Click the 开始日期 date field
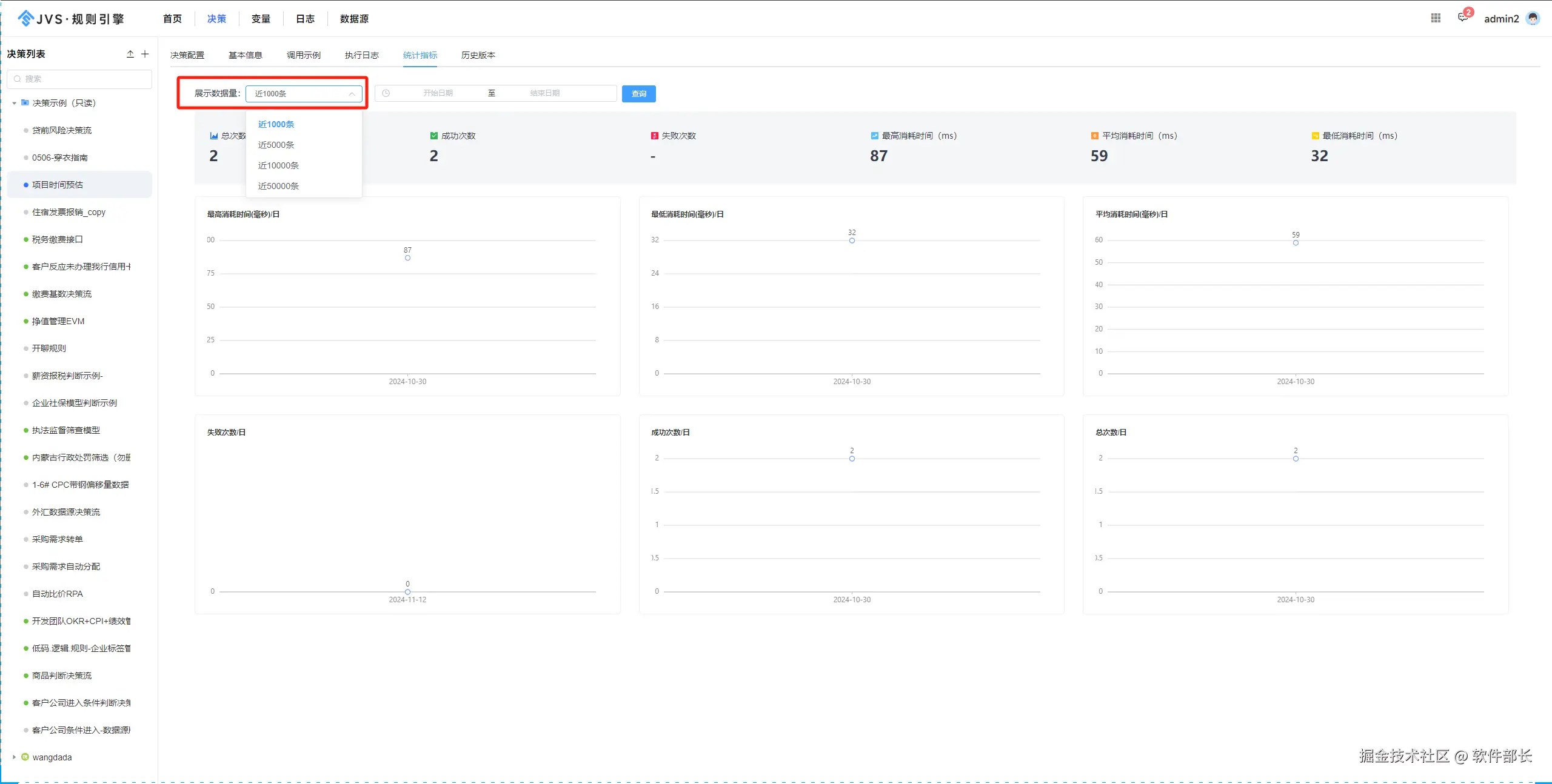This screenshot has height=784, width=1552. click(438, 93)
